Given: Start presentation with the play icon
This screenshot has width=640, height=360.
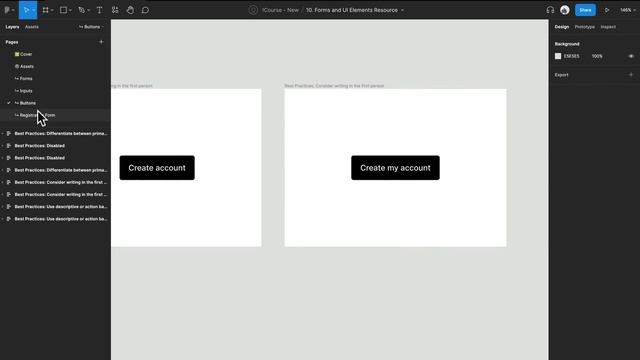Looking at the screenshot, I should tap(607, 10).
